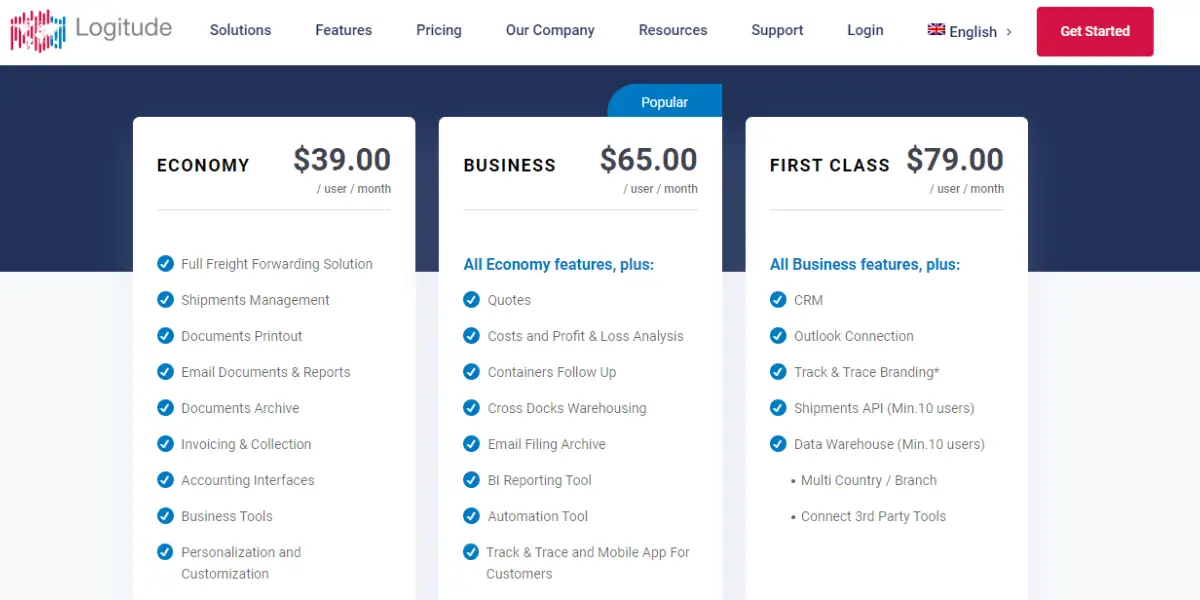
Task: Click the checkmark icon next to CRM
Action: coord(777,299)
